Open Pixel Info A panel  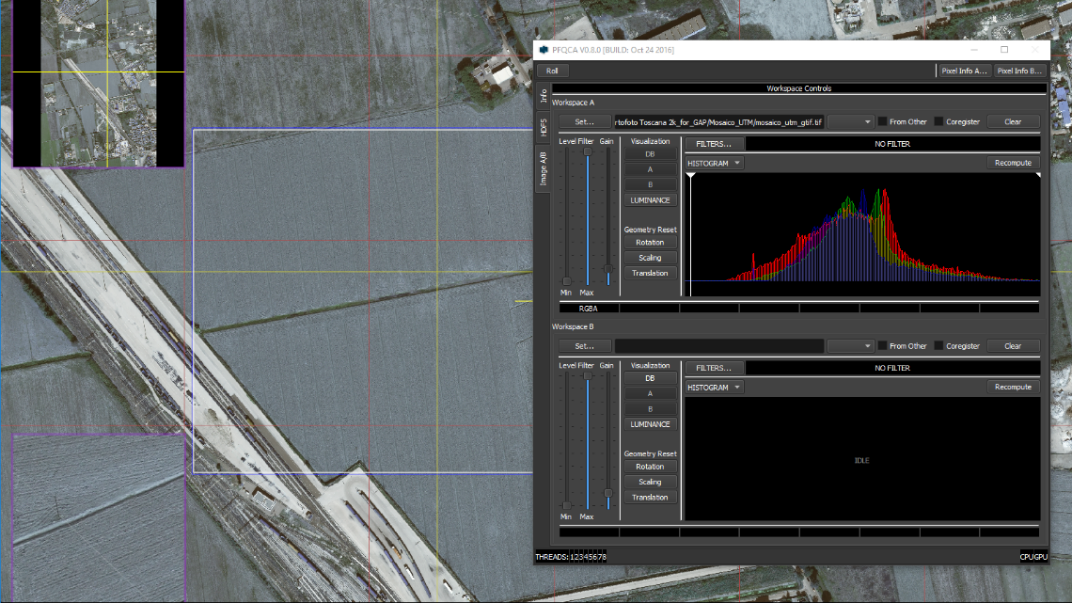coord(963,71)
